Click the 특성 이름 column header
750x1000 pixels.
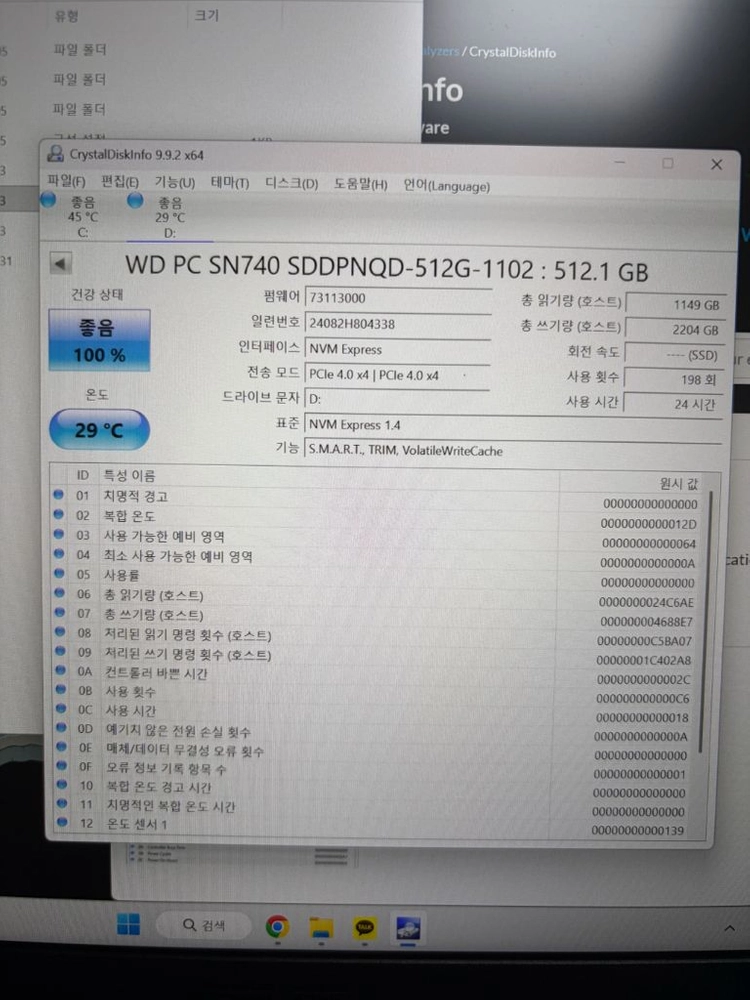[129, 475]
